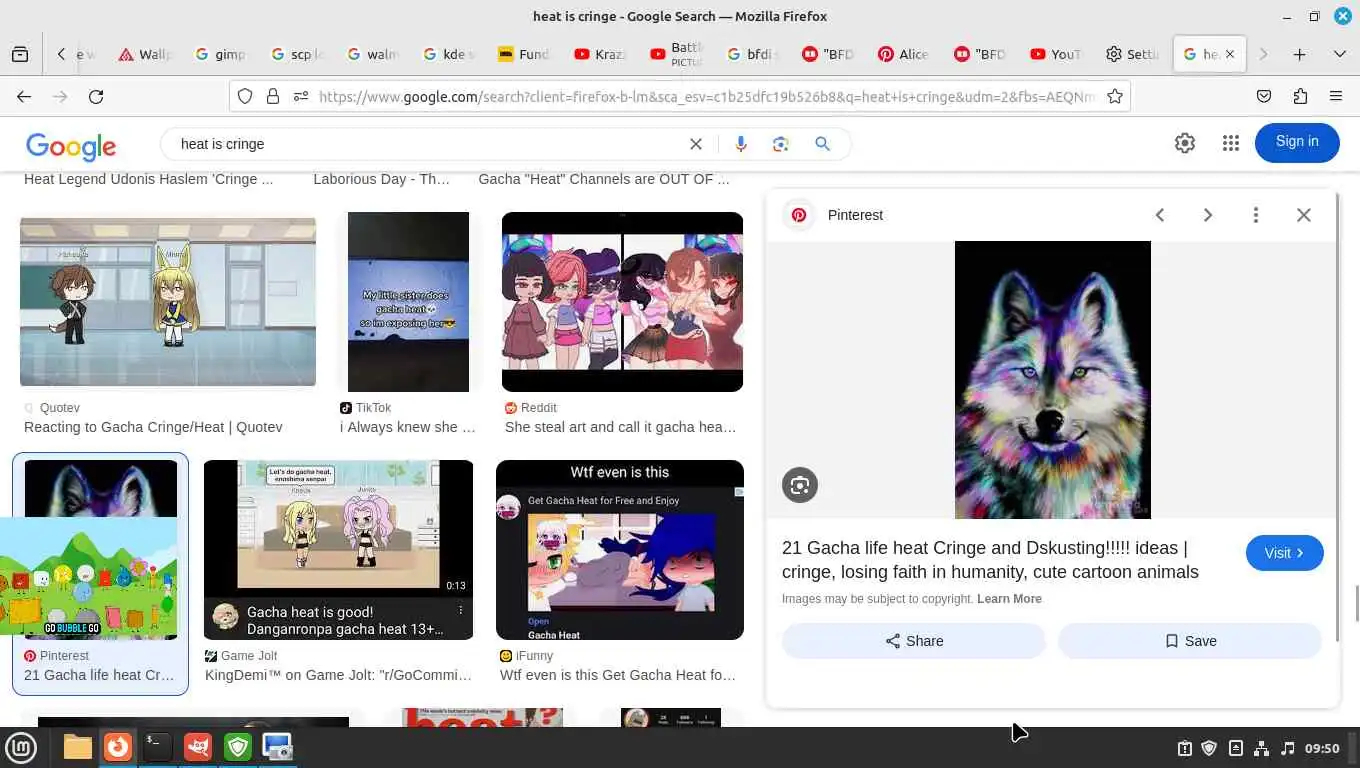
Task: Expand the list all tabs dropdown
Action: tap(1340, 54)
